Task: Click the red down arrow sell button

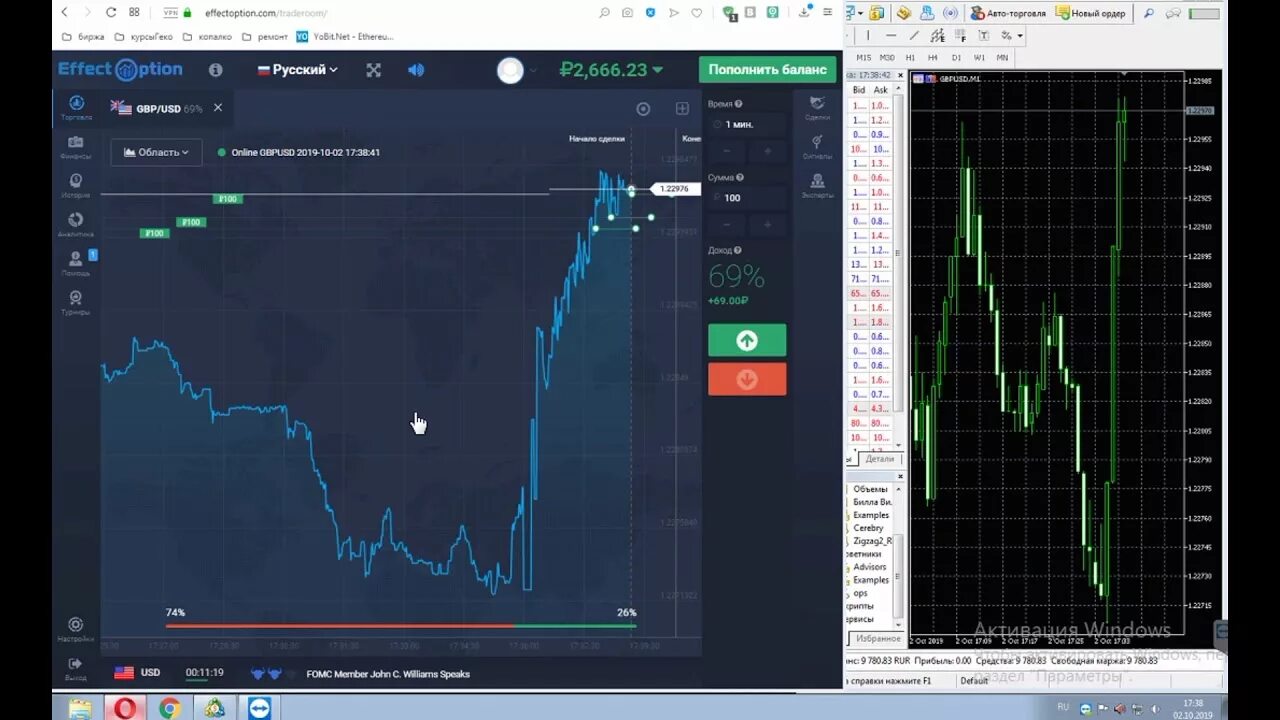Action: 747,379
